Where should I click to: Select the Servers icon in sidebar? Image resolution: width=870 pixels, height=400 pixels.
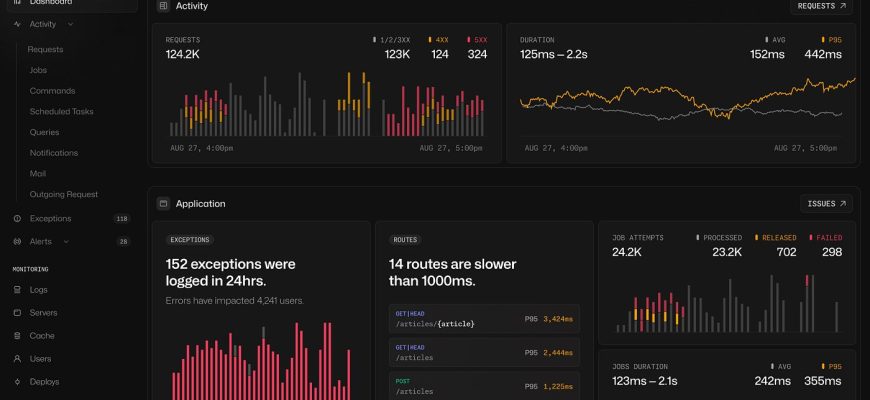[17, 313]
